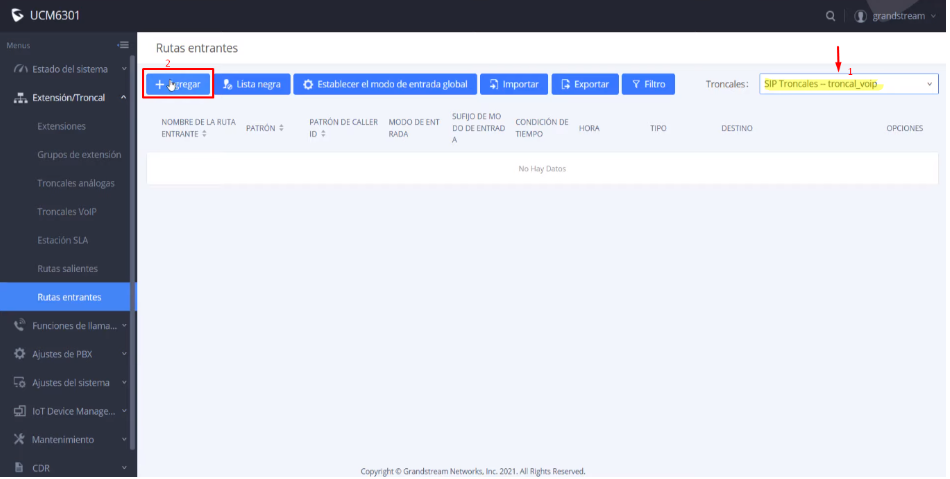The image size is (950, 479).
Task: Collapse the Extensión/Troncal menu chevron
Action: (x=124, y=97)
